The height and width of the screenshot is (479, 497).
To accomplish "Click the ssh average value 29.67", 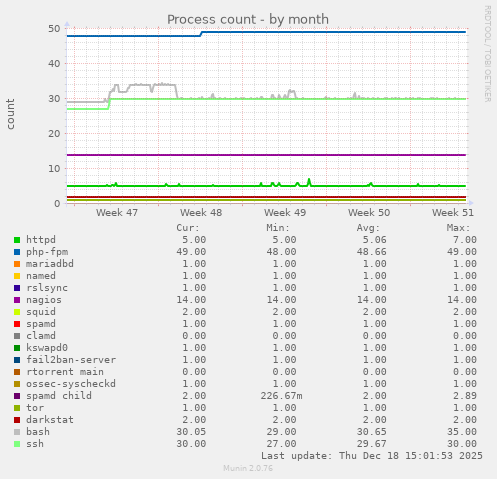I will tap(372, 444).
